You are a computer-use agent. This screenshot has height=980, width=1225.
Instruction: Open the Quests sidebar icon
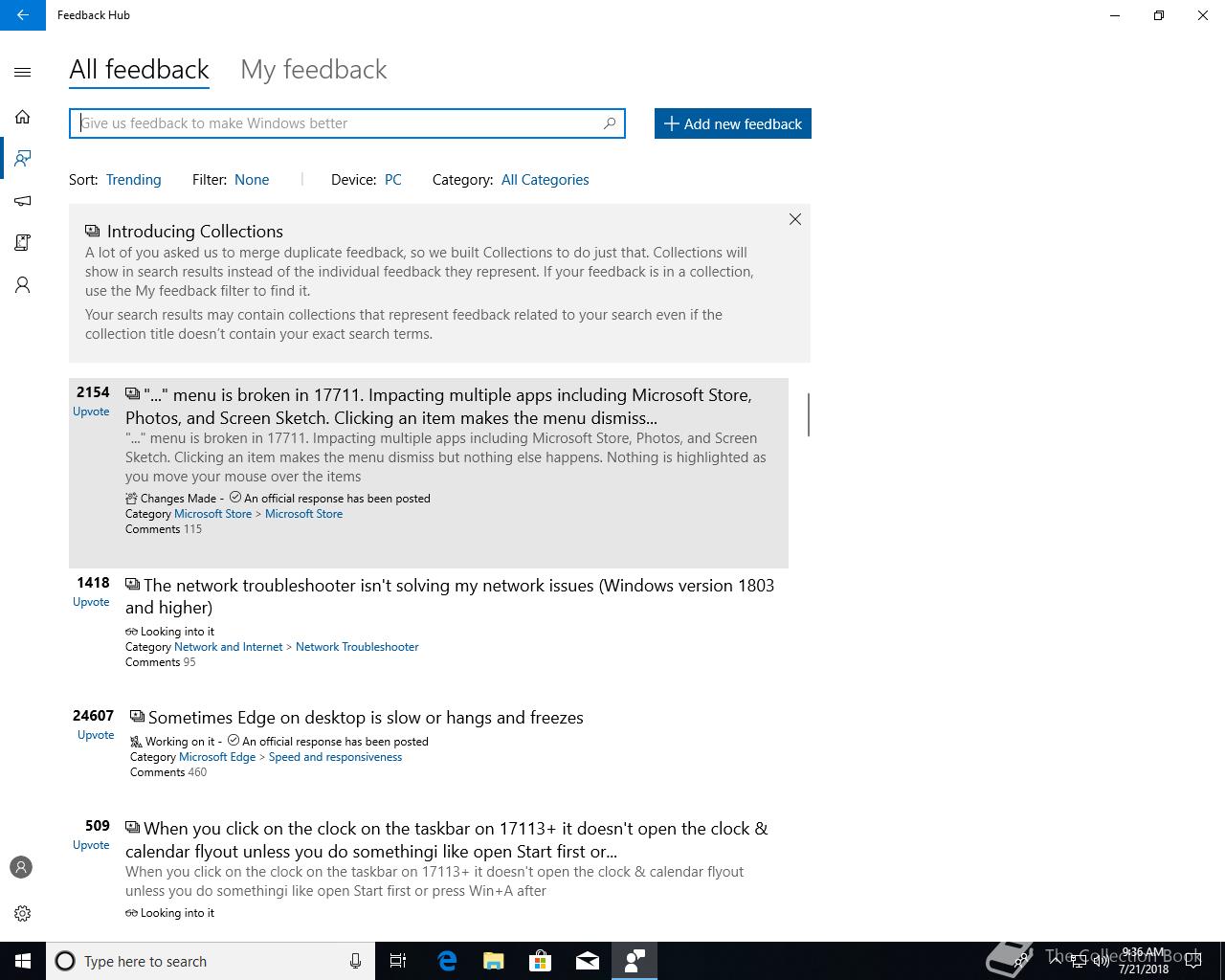pyautogui.click(x=23, y=243)
